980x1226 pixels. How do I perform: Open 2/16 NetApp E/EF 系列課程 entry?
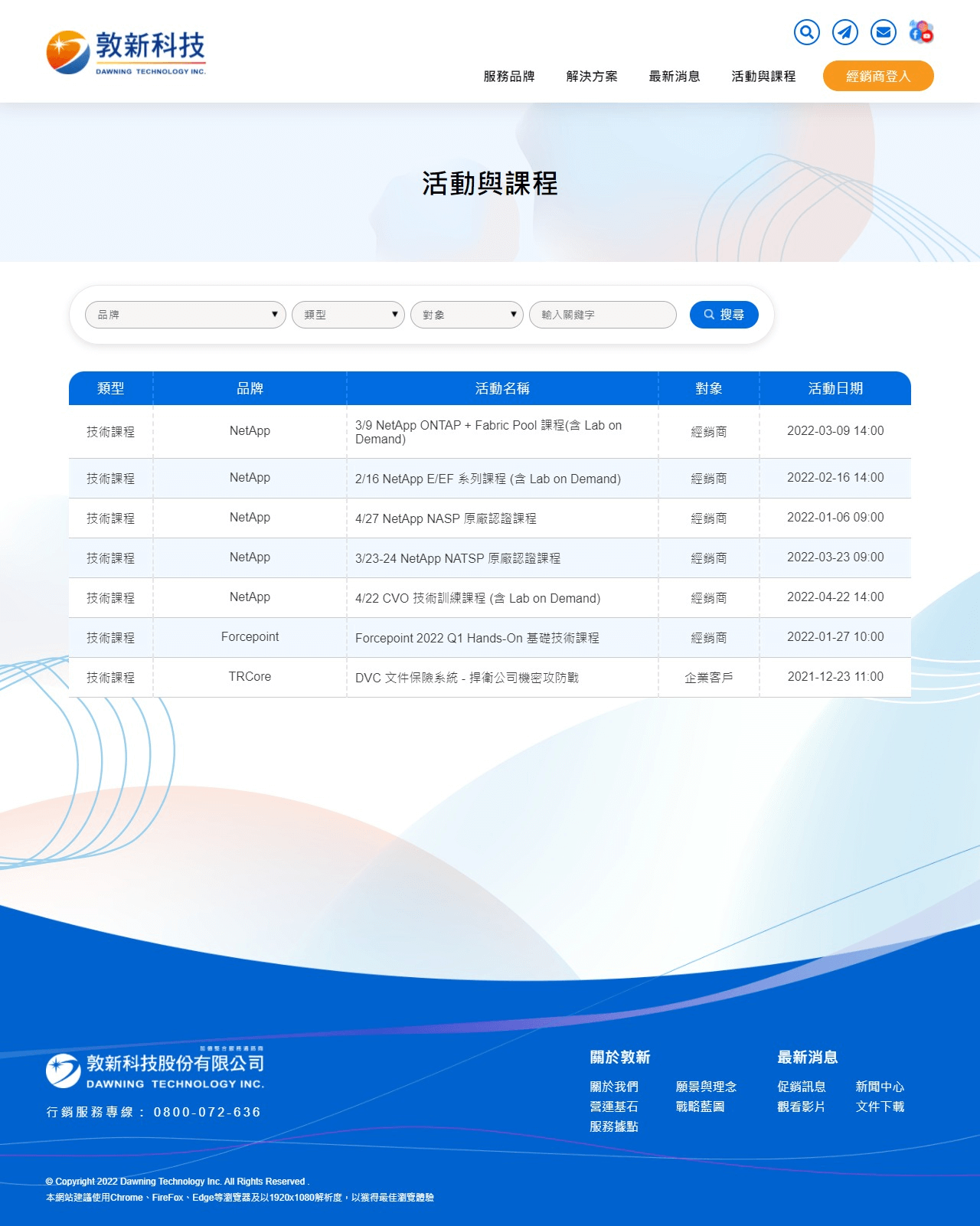tap(488, 479)
